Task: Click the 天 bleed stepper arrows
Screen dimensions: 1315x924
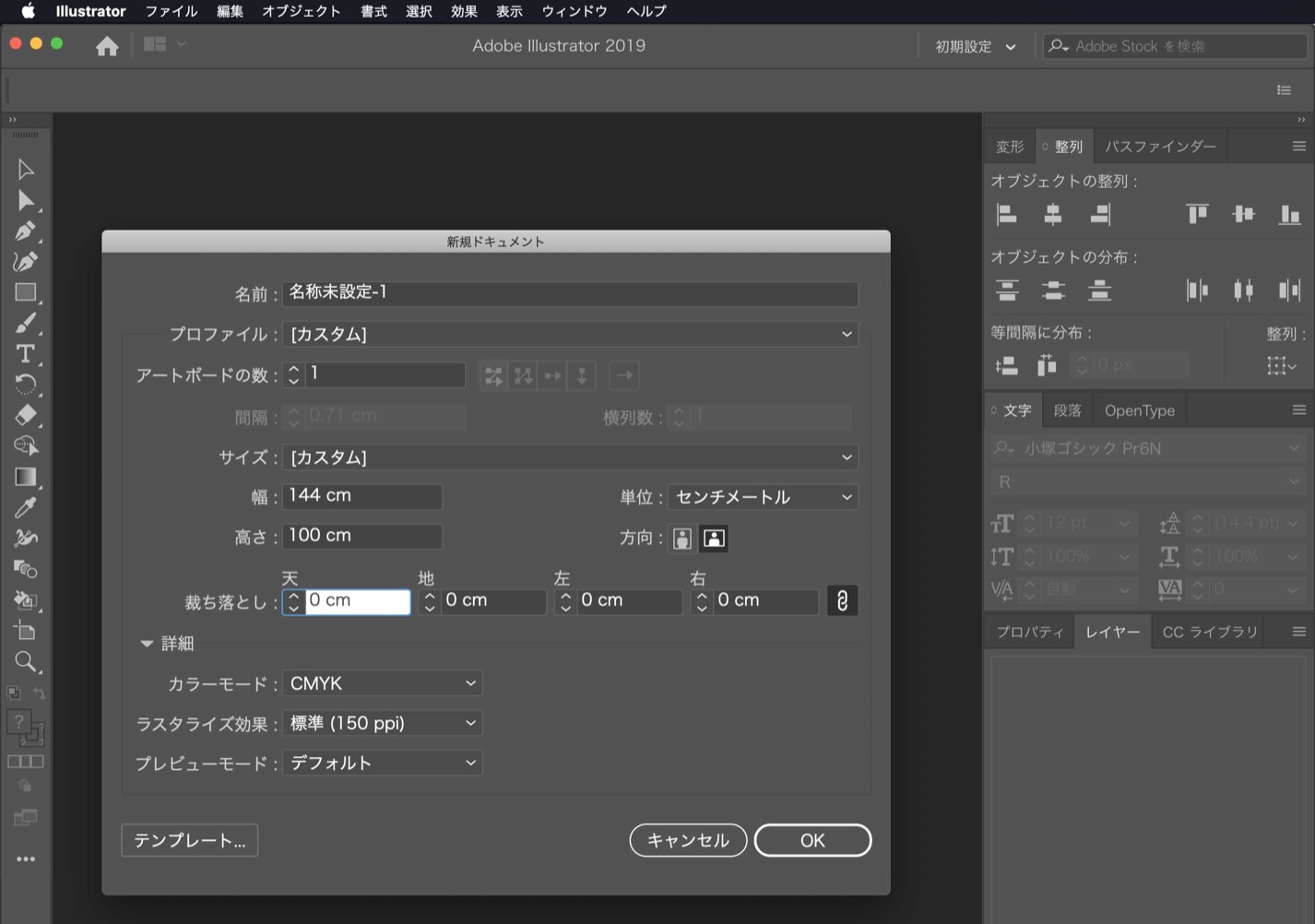Action: tap(293, 601)
